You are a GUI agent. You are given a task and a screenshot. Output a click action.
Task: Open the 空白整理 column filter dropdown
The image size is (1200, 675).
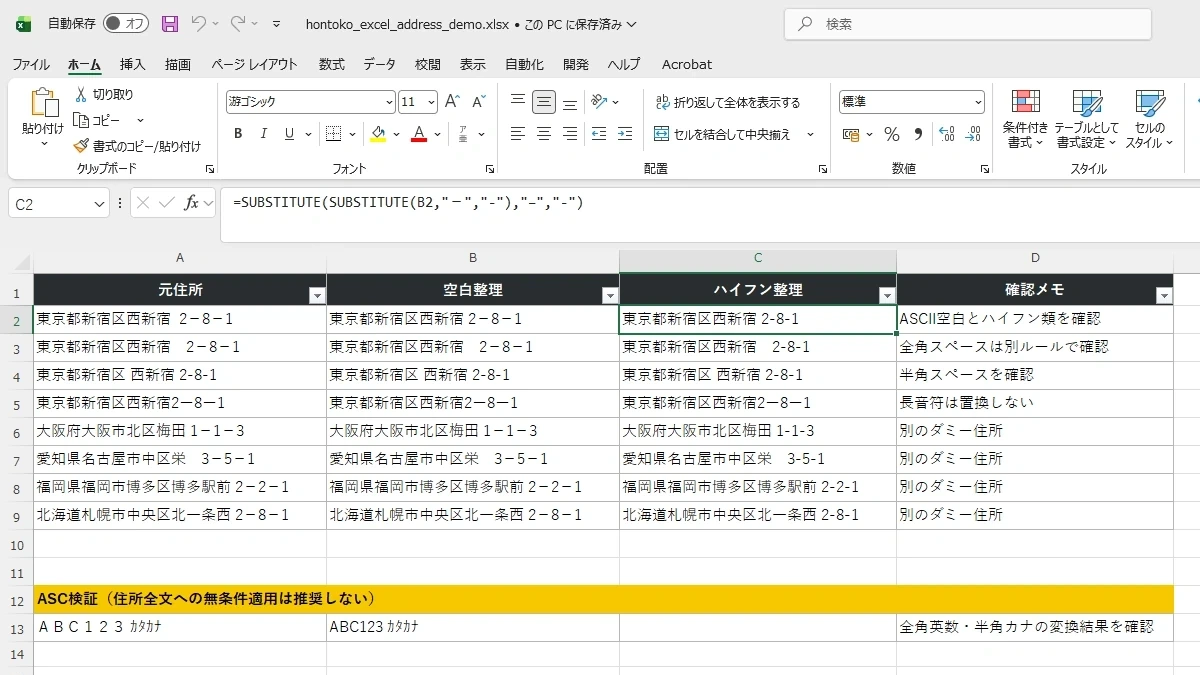tap(609, 295)
